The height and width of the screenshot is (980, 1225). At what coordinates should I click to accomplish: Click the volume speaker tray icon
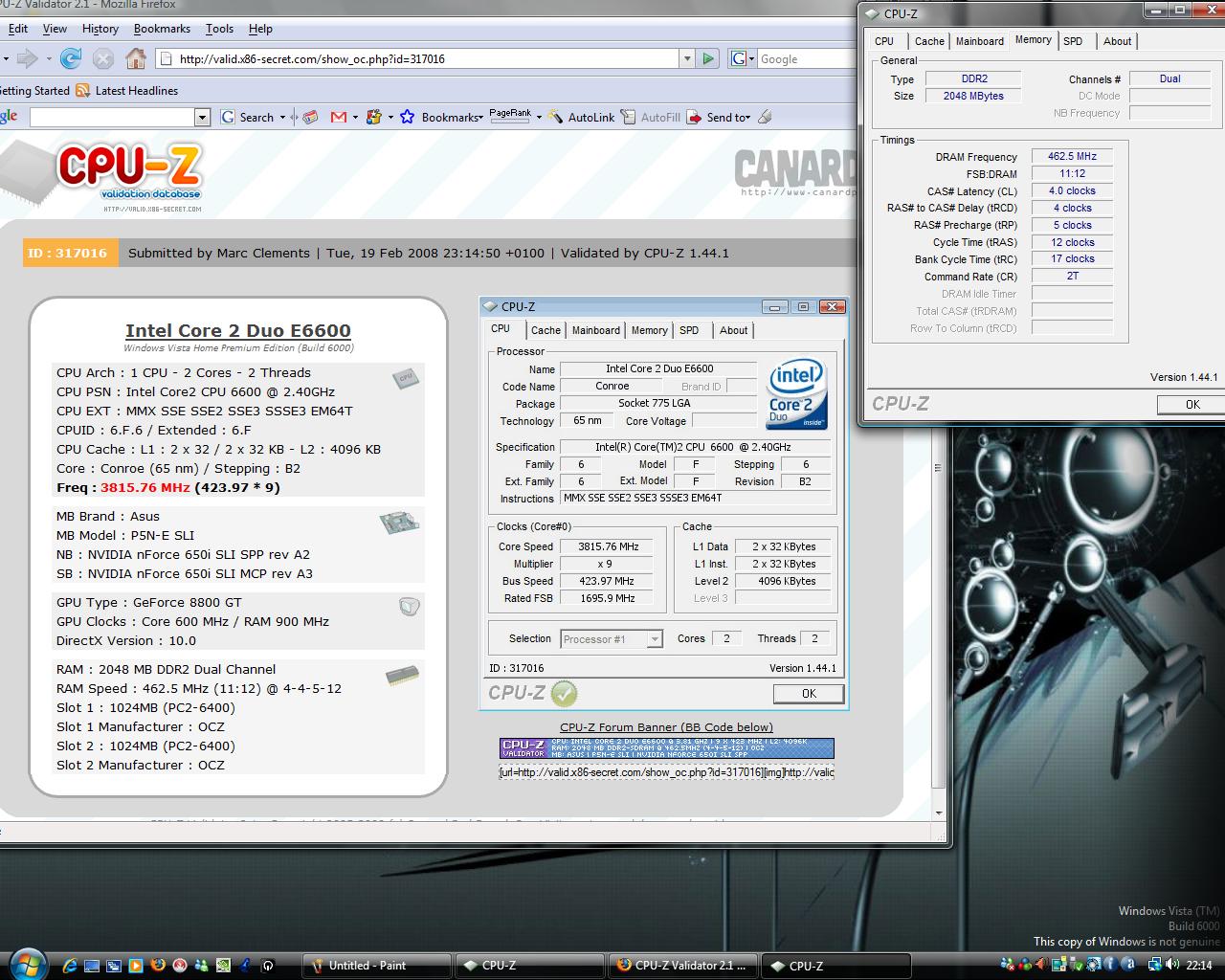[x=1172, y=966]
